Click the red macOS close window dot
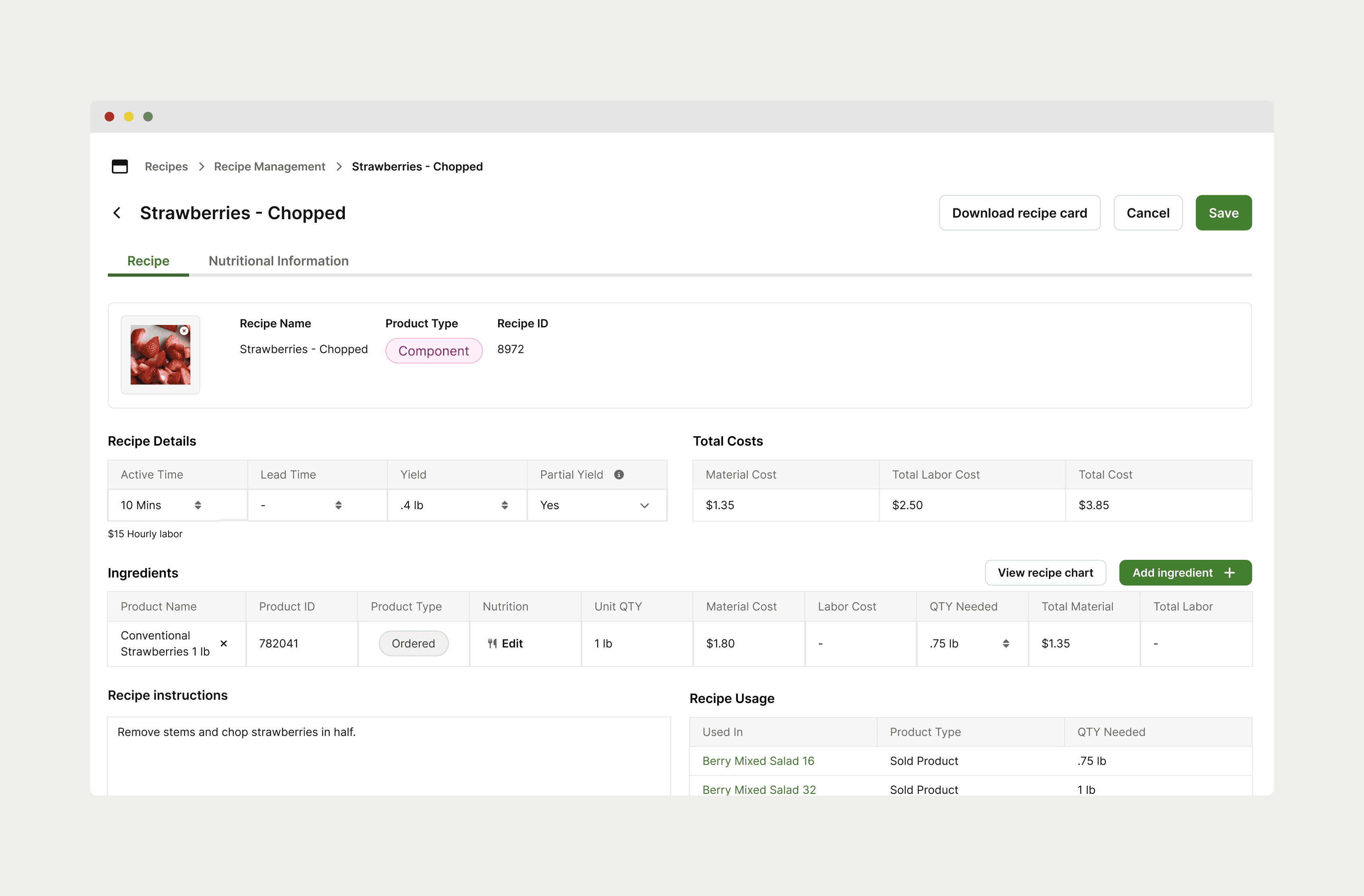1364x896 pixels. click(x=109, y=117)
